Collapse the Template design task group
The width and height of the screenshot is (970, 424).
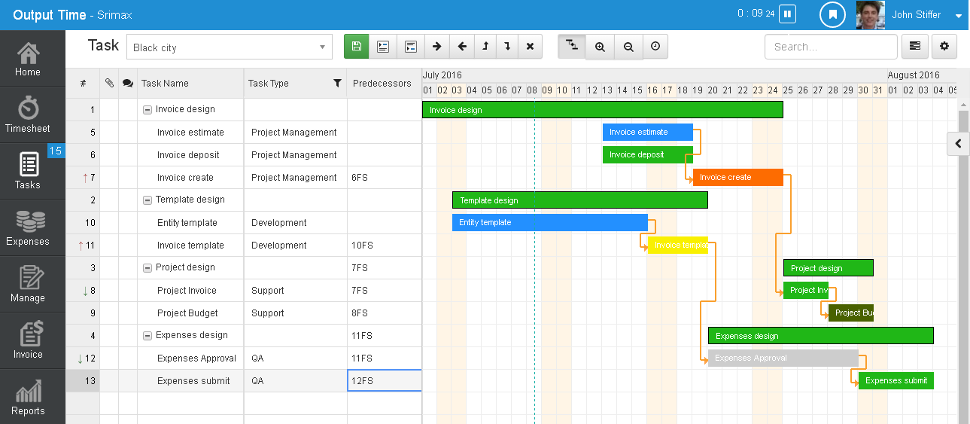(x=147, y=200)
